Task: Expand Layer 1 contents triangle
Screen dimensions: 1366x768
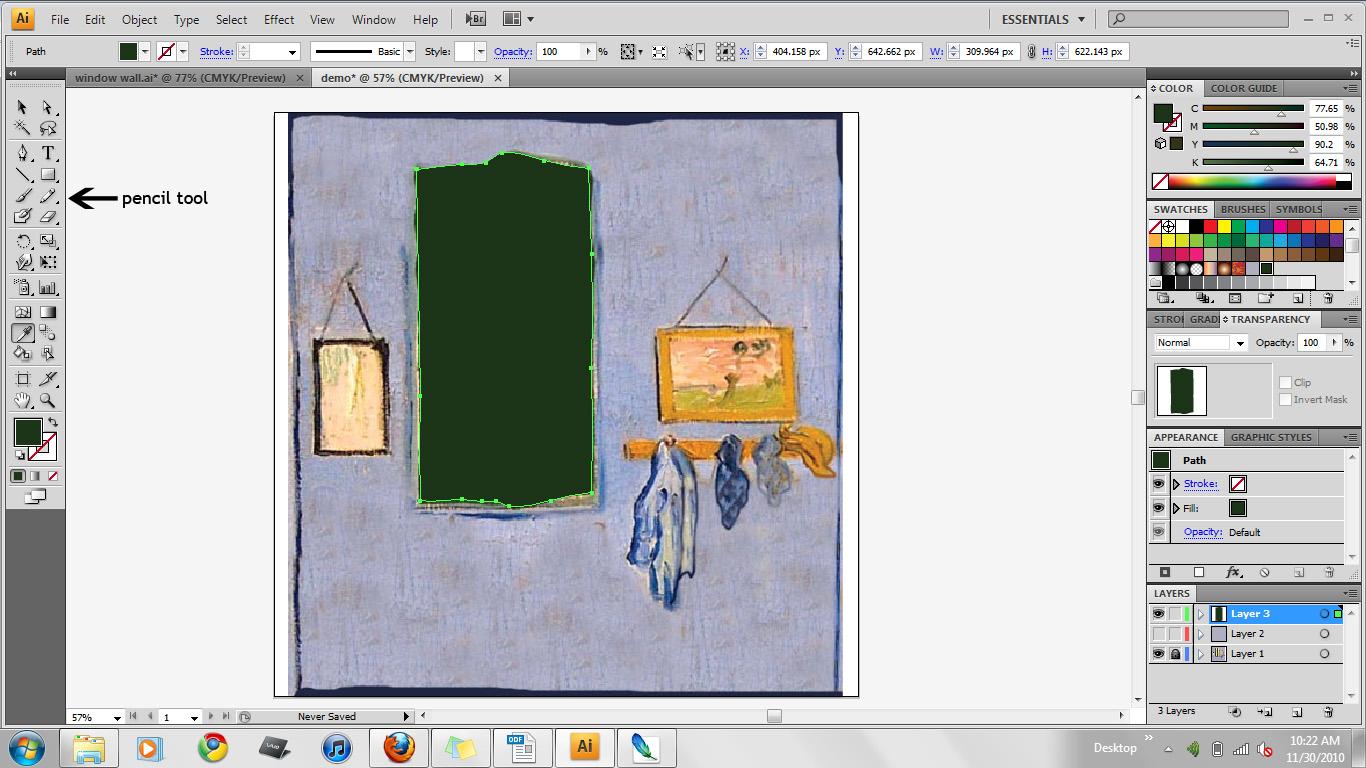Action: 1201,654
